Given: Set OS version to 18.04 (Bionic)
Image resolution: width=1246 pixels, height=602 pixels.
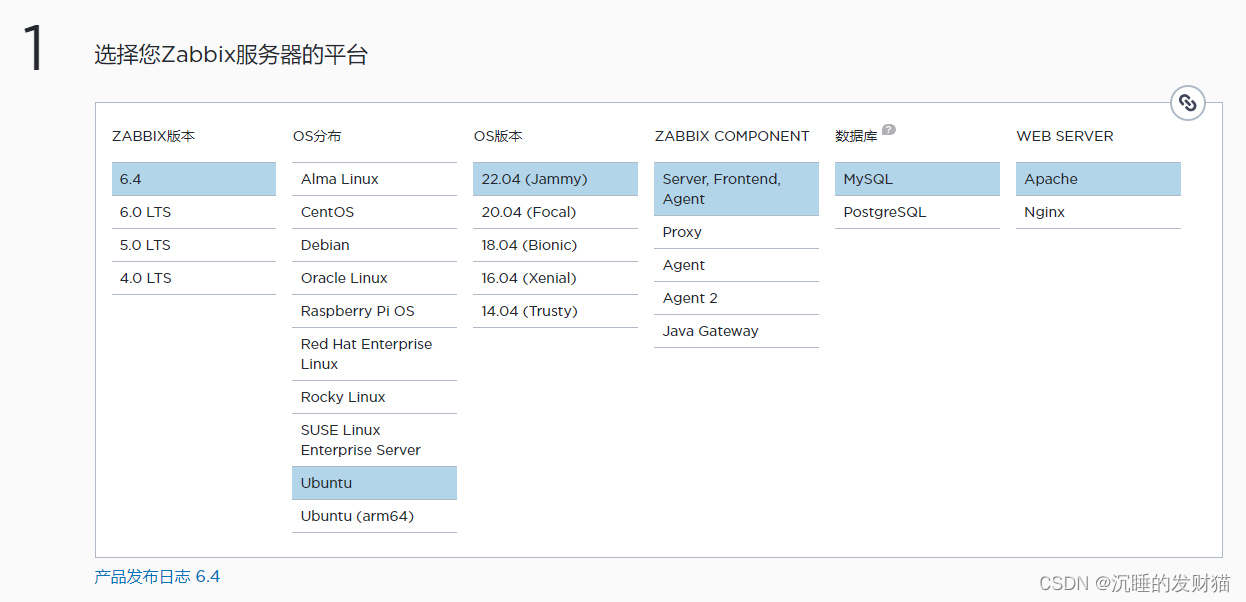Looking at the screenshot, I should click(x=555, y=245).
